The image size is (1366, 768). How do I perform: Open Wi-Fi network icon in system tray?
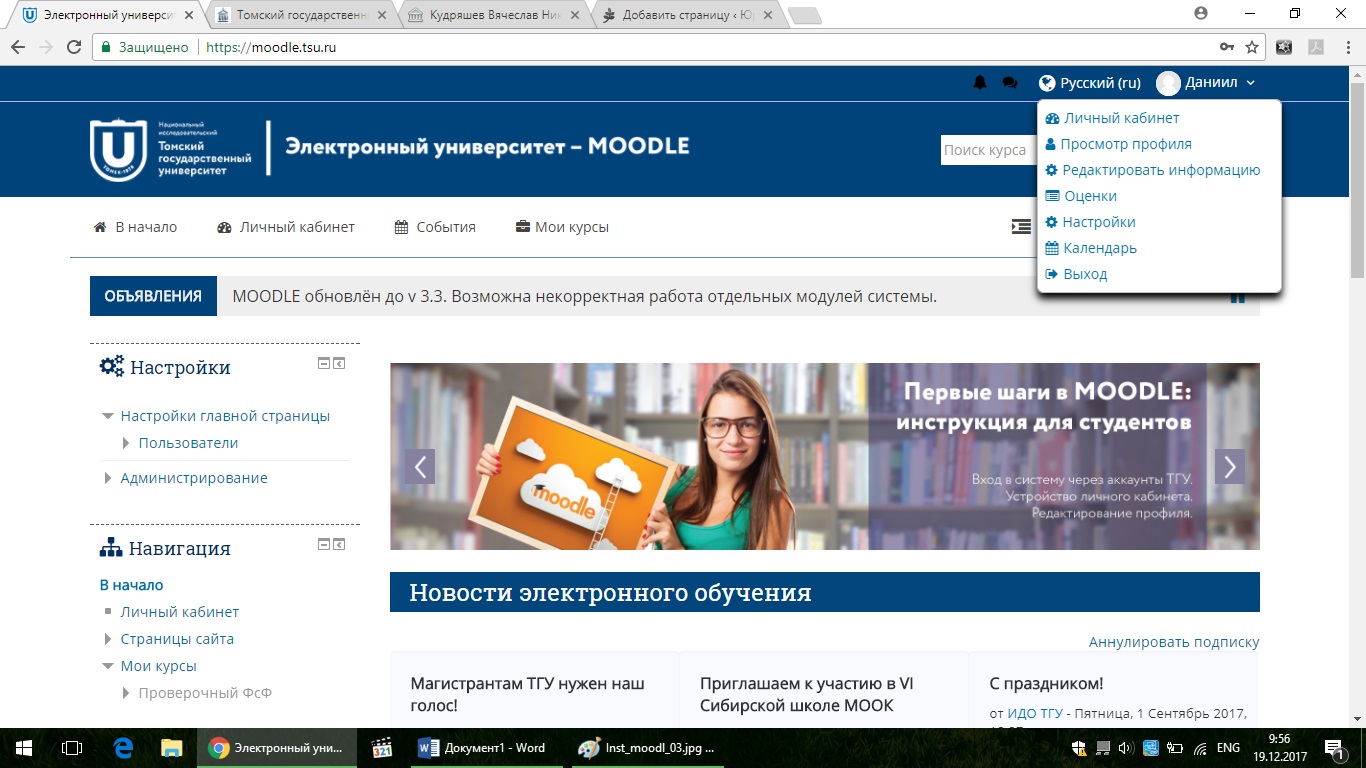tap(1199, 747)
